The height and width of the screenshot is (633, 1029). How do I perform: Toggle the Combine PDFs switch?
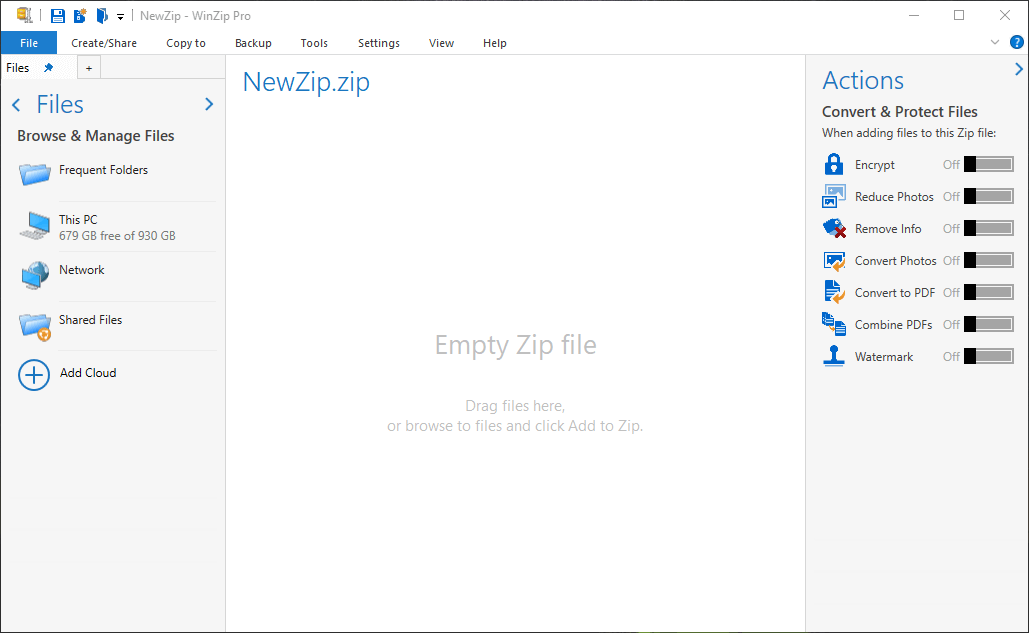click(988, 324)
